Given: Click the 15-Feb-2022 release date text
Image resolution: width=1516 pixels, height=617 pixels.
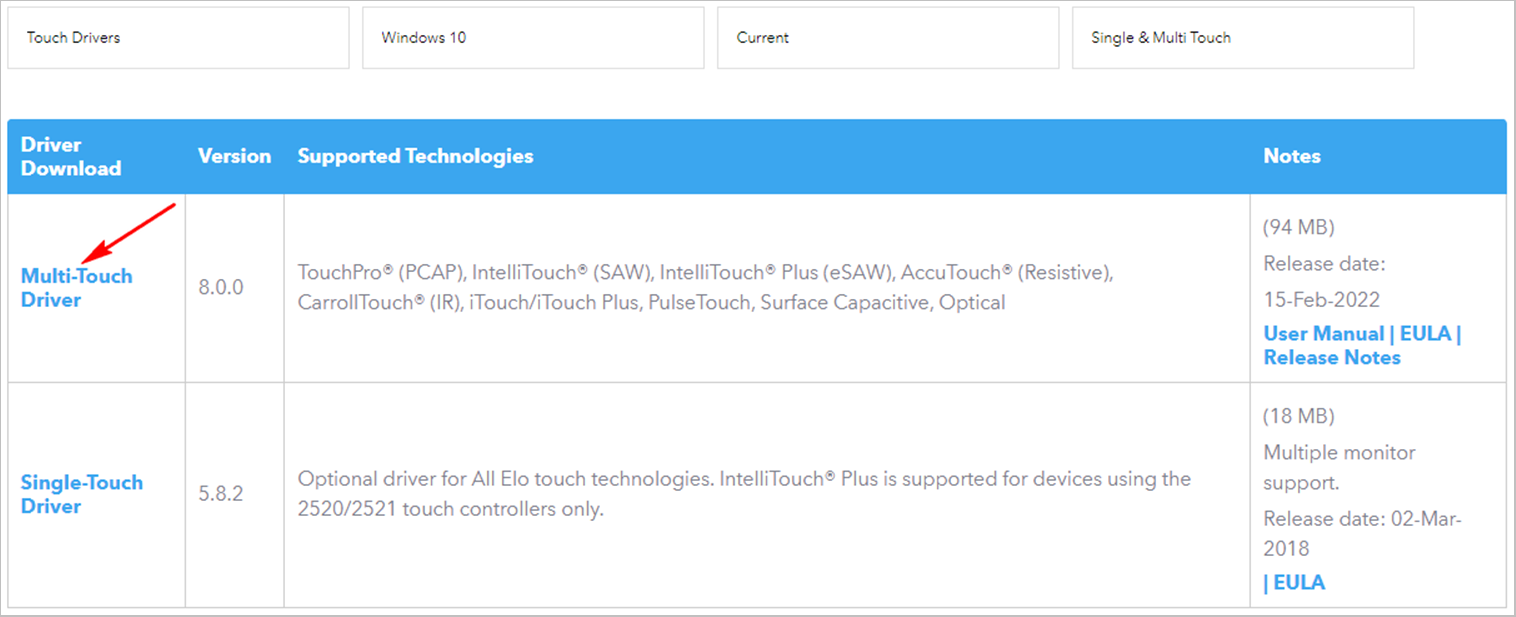Looking at the screenshot, I should (x=1321, y=299).
